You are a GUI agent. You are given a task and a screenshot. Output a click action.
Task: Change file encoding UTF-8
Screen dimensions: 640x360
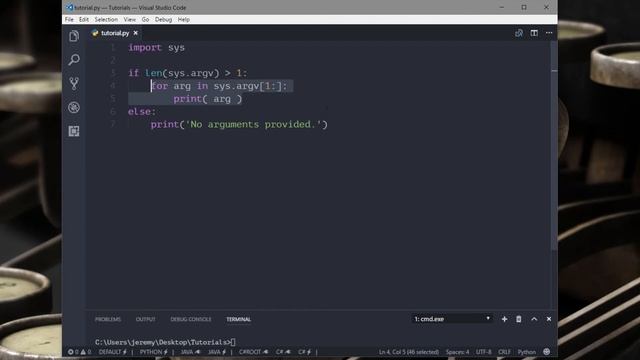click(484, 352)
